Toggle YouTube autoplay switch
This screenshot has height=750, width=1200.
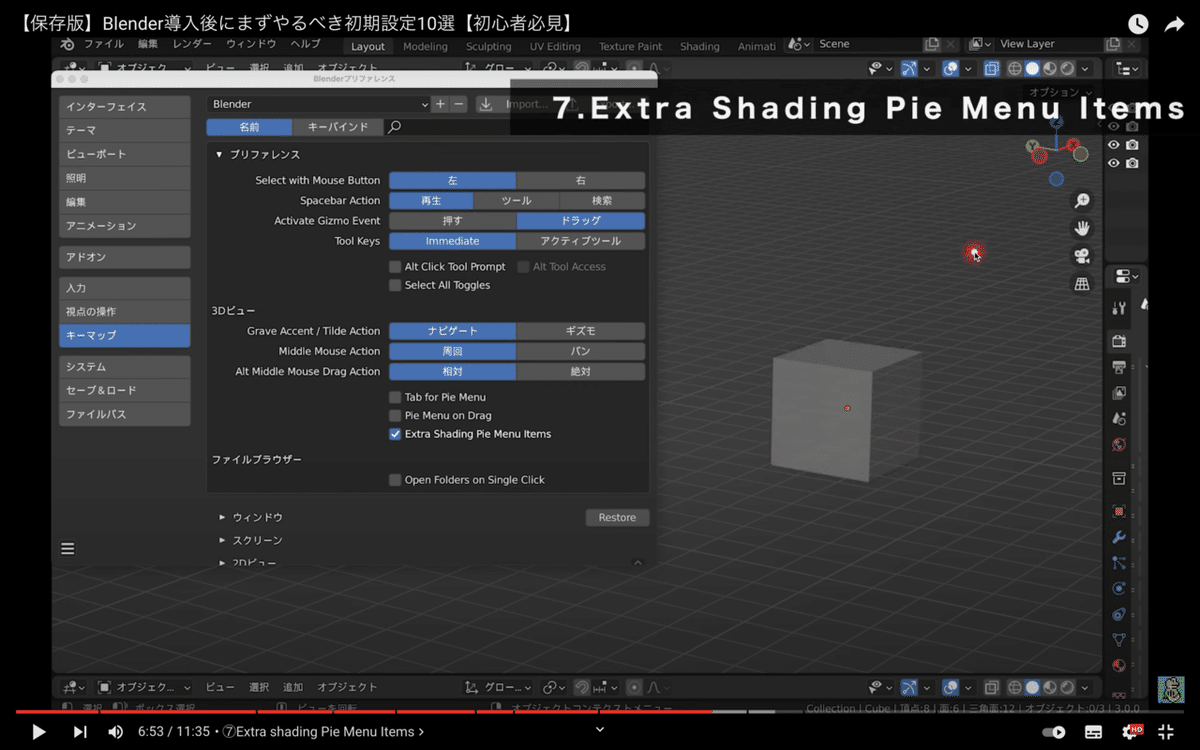point(1054,731)
